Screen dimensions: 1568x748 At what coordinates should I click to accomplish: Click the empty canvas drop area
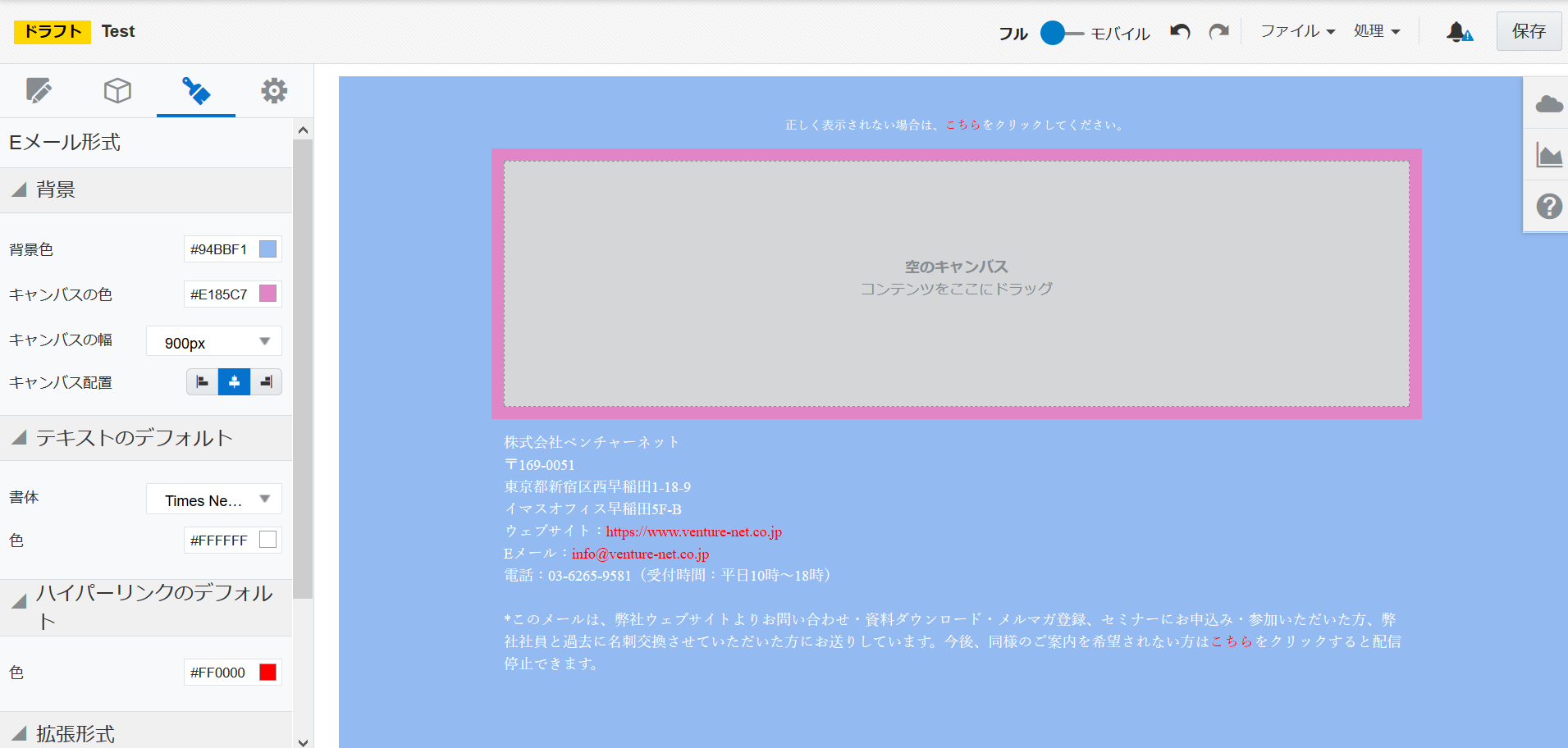point(956,284)
